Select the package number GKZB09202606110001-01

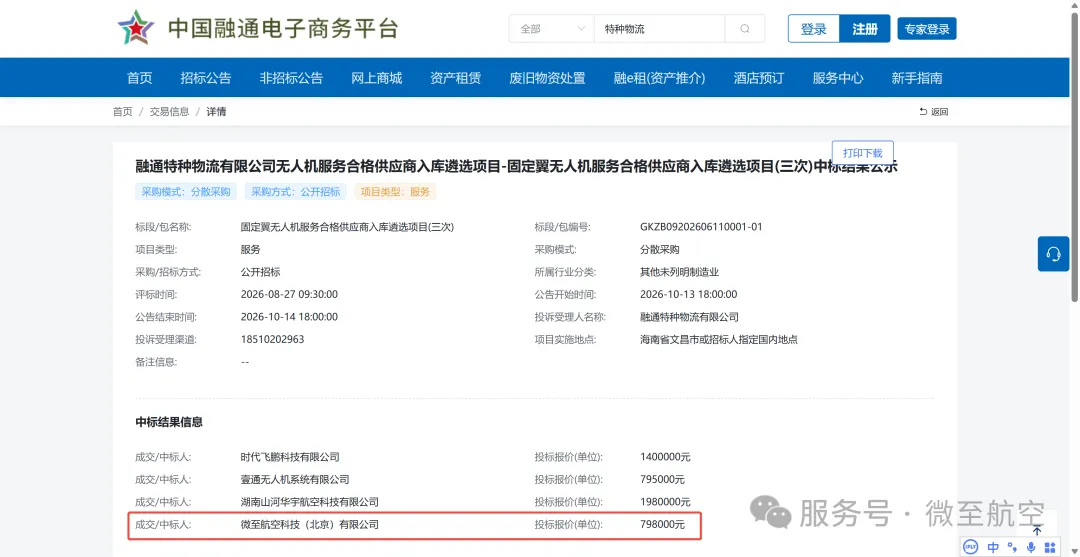701,227
